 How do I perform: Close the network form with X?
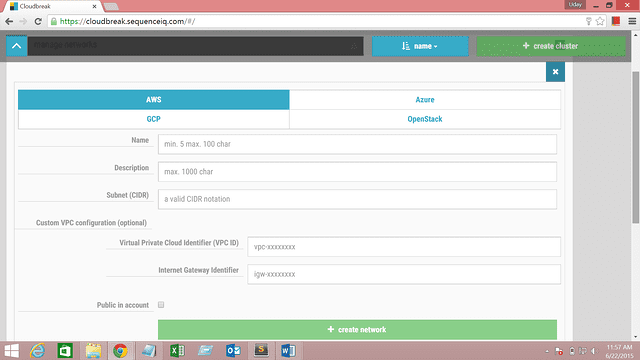coord(555,72)
